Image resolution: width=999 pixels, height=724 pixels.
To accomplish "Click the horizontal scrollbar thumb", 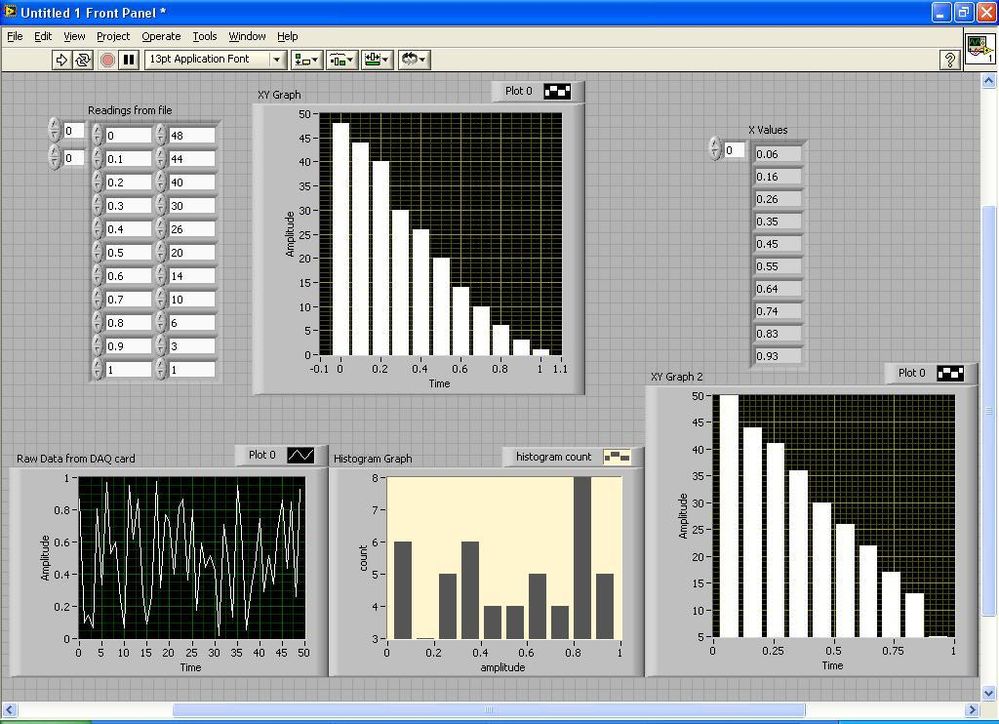I will [x=489, y=709].
